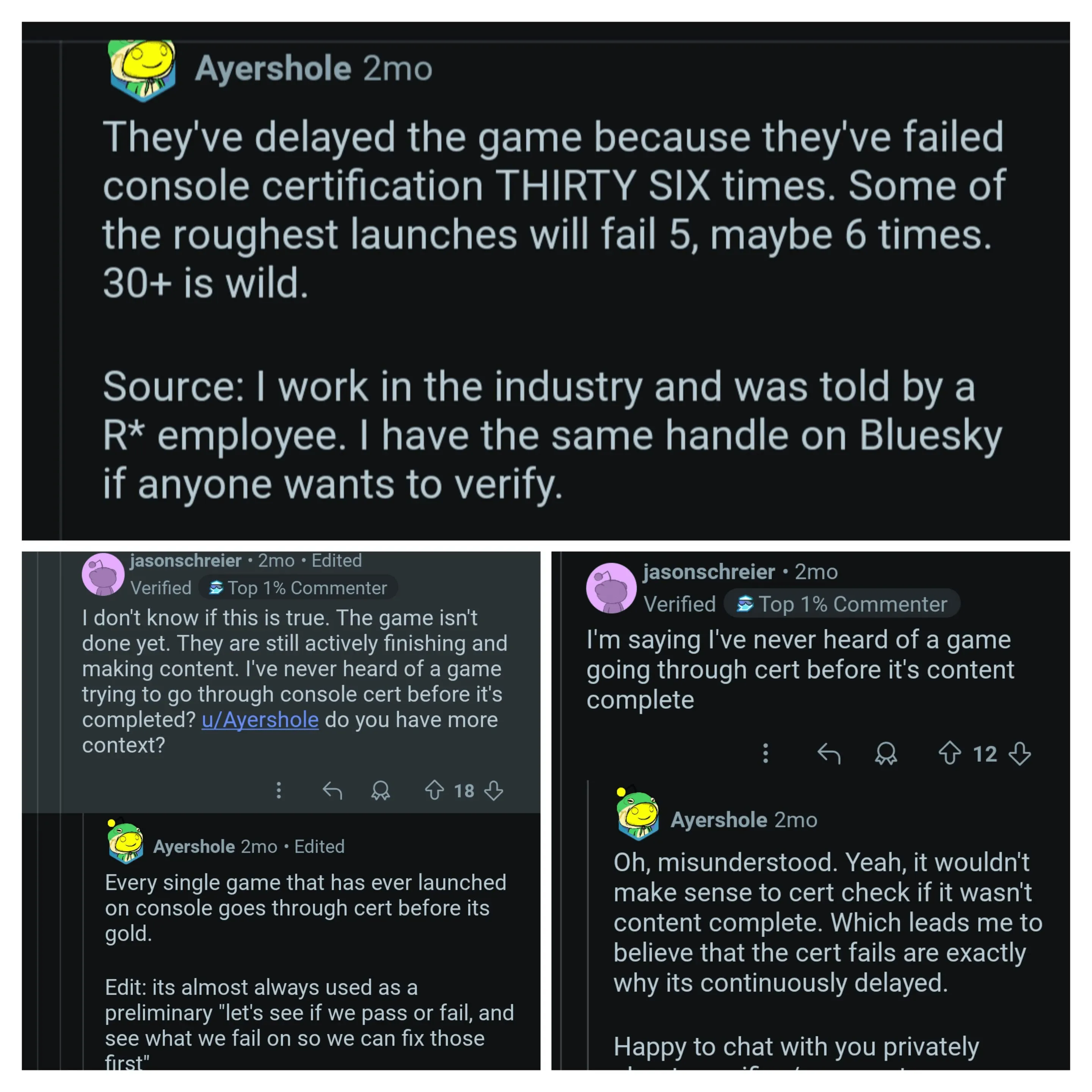Open more options on 18-point comment
The height and width of the screenshot is (1092, 1092).
point(279,790)
